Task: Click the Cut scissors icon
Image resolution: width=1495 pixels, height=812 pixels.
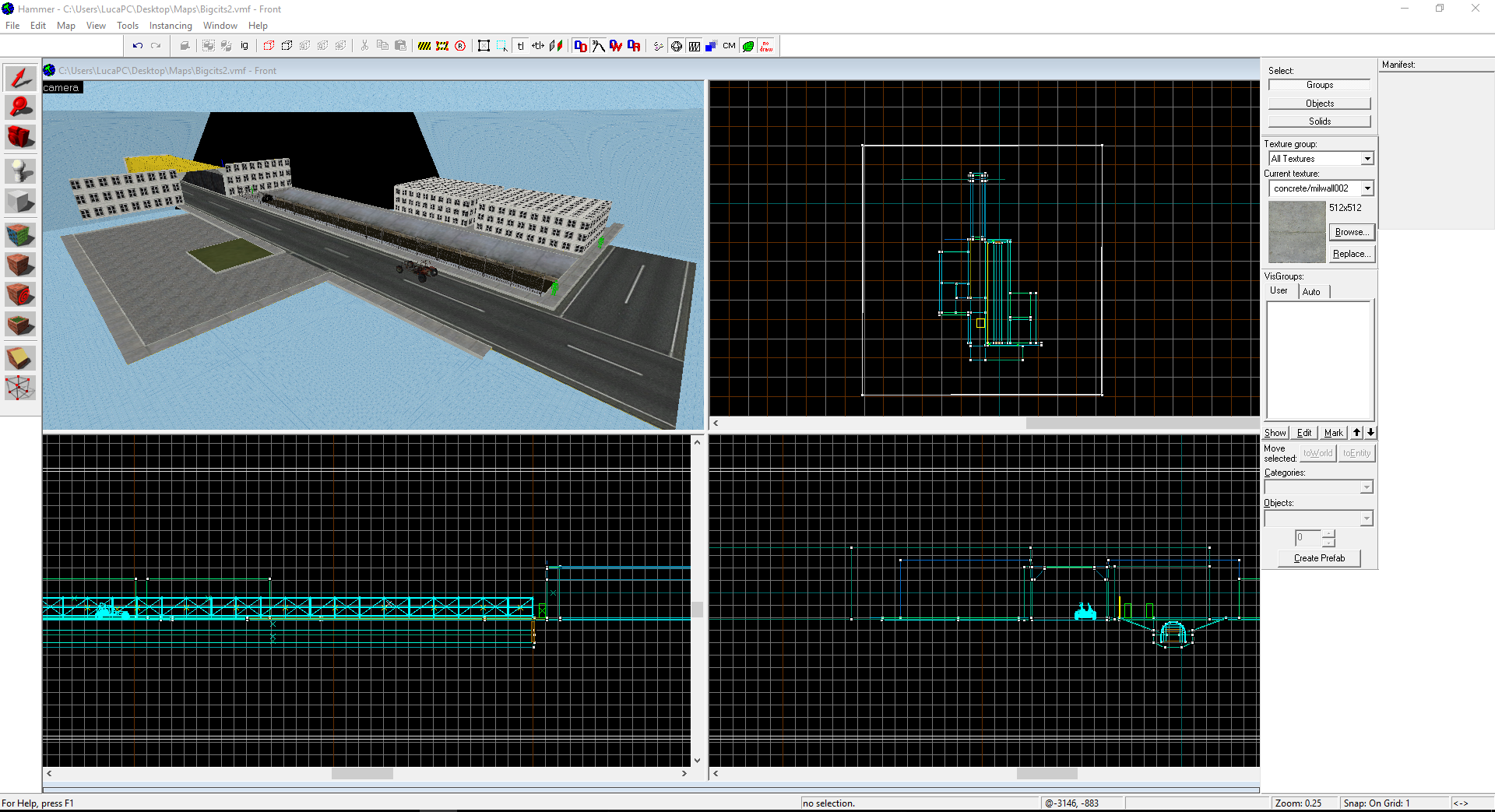Action: pyautogui.click(x=364, y=46)
